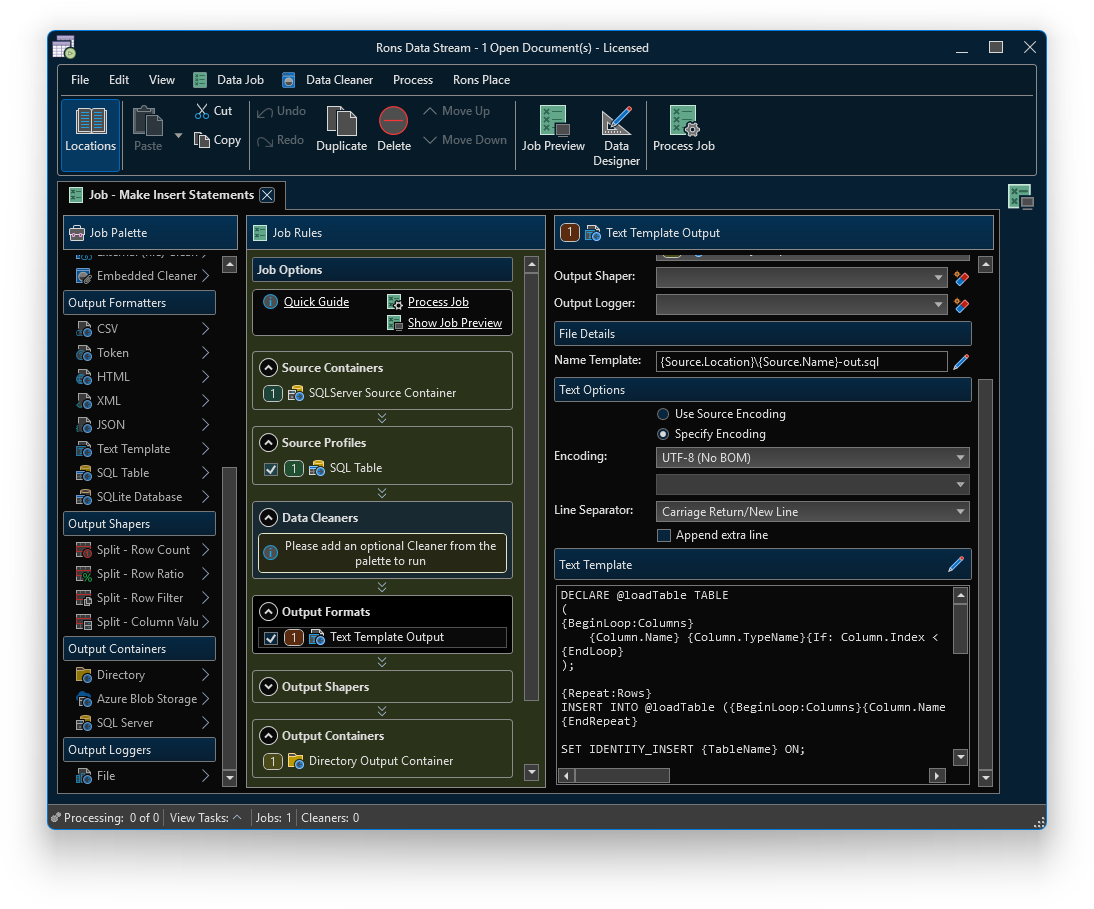Open the Rons Place menu

[x=481, y=80]
